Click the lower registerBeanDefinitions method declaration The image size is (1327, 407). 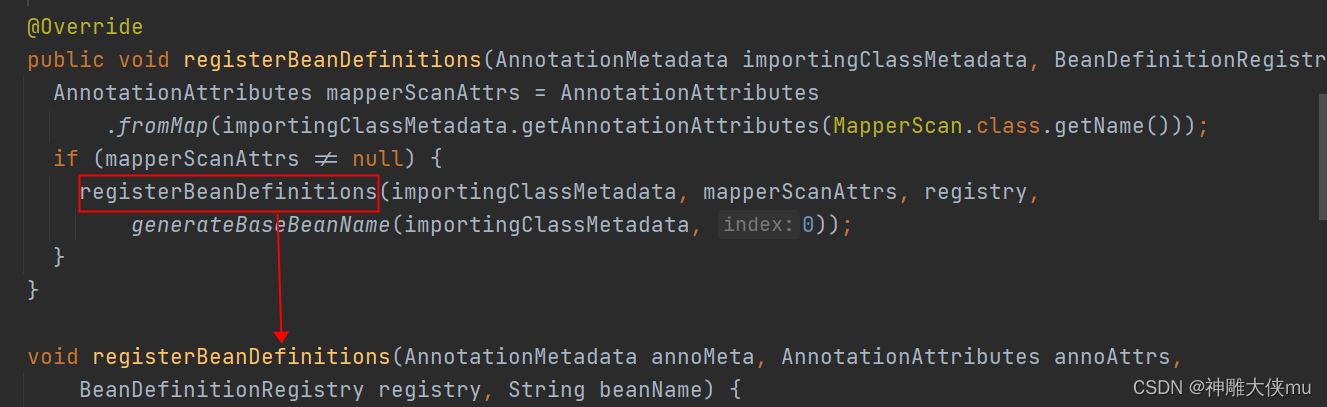[241, 357]
